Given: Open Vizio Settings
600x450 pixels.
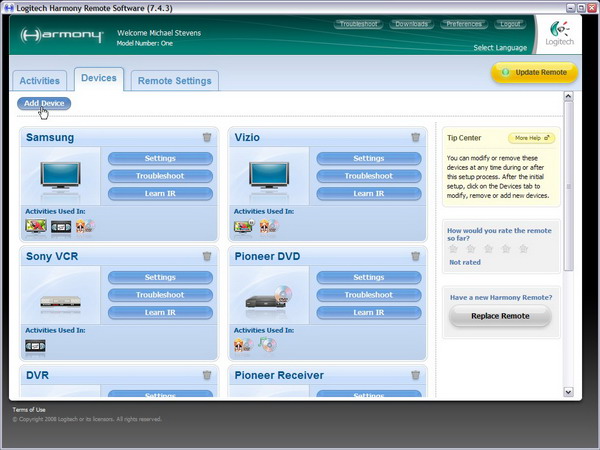Looking at the screenshot, I should click(369, 158).
